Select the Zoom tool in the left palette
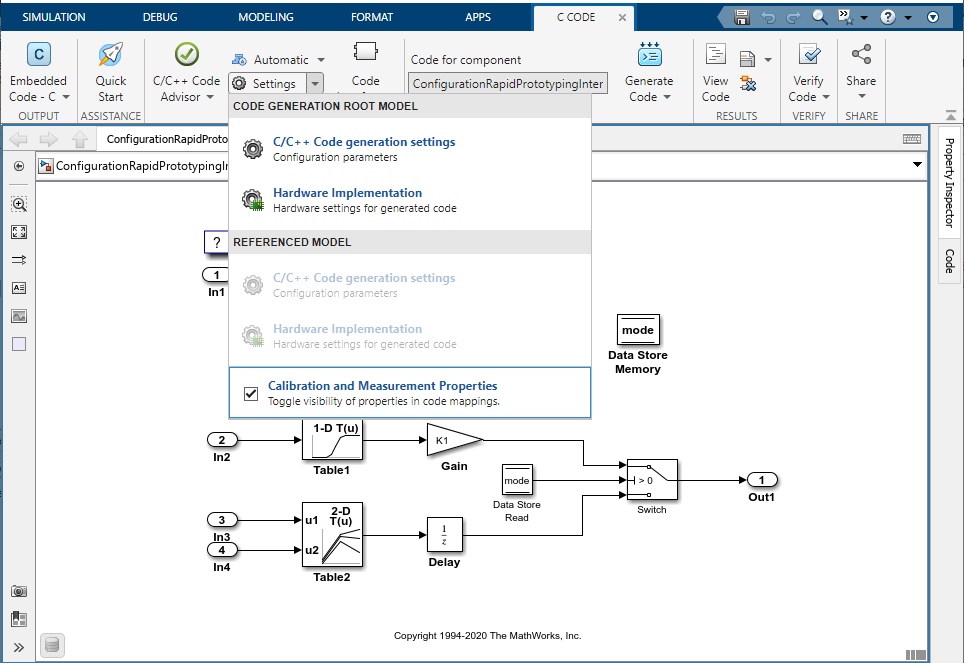The width and height of the screenshot is (964, 663). [x=18, y=203]
